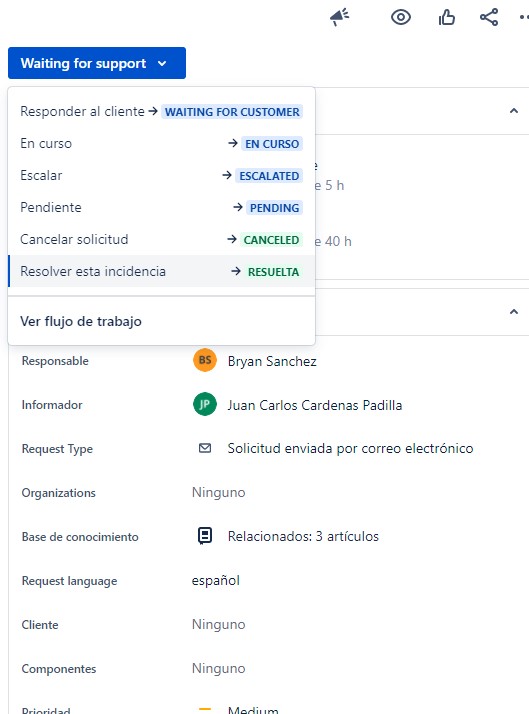Click the thumbs-up vote icon
Screen dimensions: 529x714
[447, 17]
